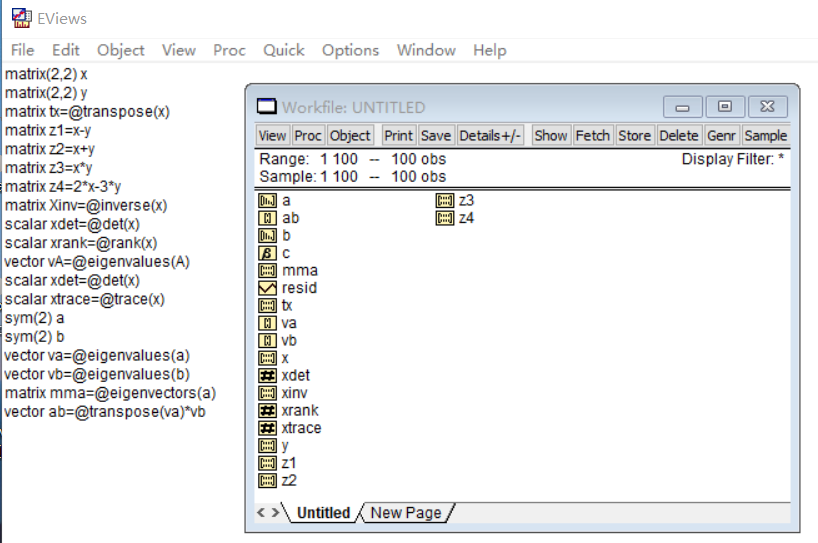Viewport: 818px width, 543px height.
Task: Open the Quick menu
Action: point(284,50)
